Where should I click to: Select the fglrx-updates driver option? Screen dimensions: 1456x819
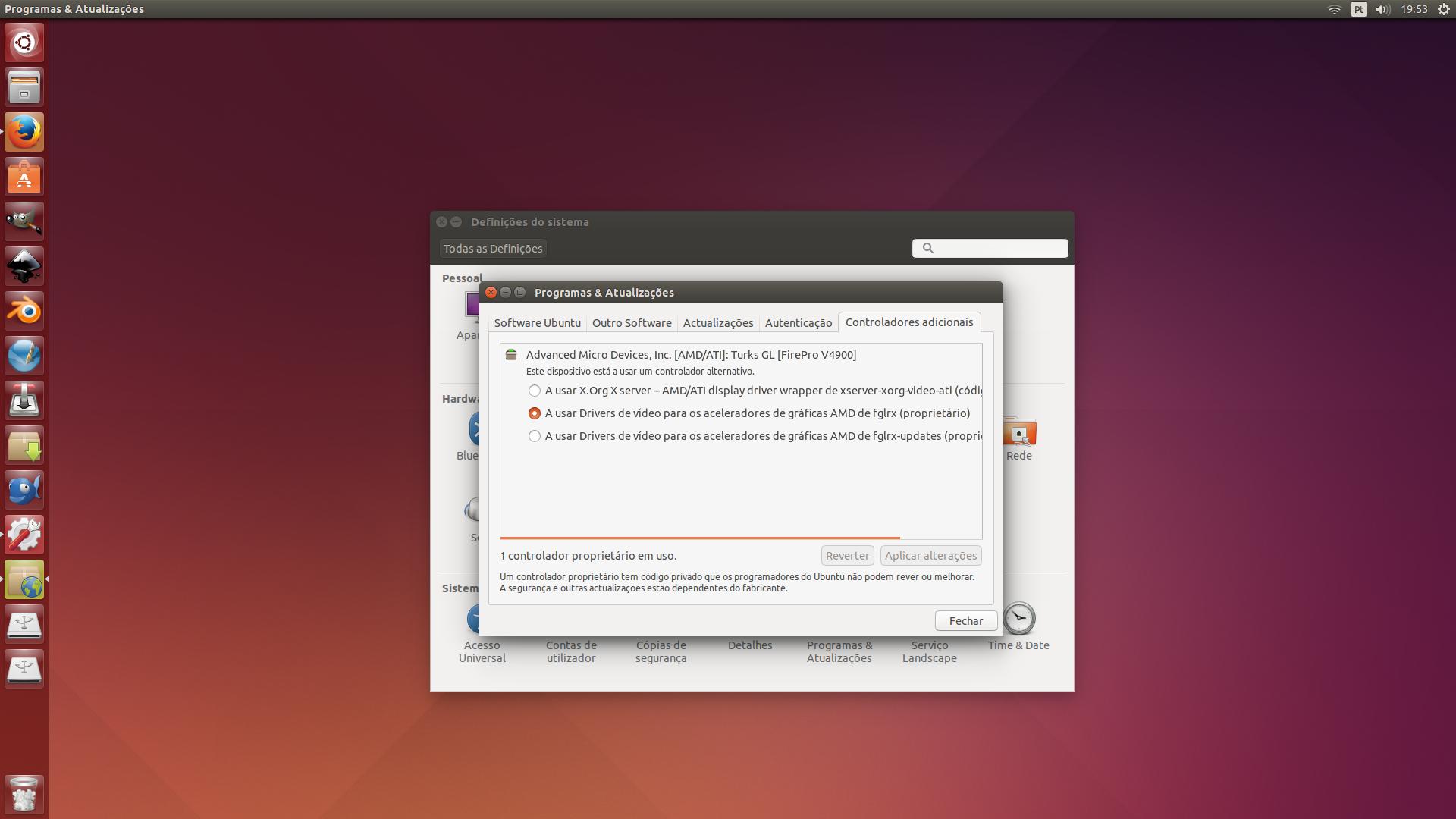tap(756, 436)
